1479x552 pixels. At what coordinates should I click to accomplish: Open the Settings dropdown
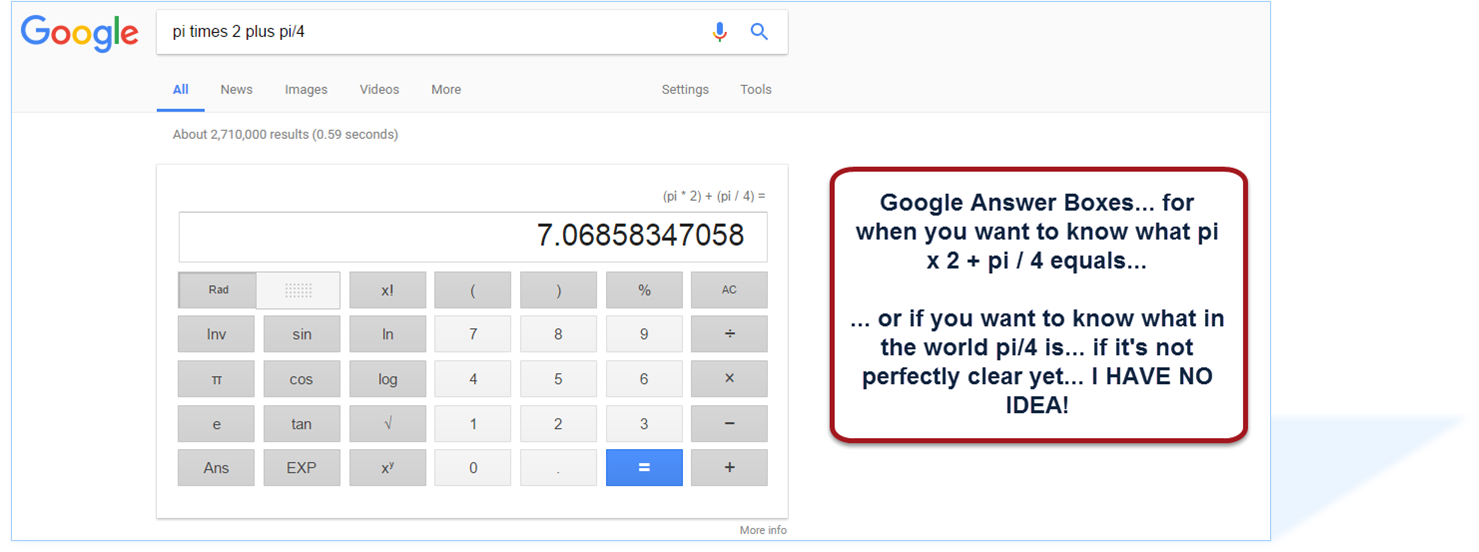pos(685,90)
